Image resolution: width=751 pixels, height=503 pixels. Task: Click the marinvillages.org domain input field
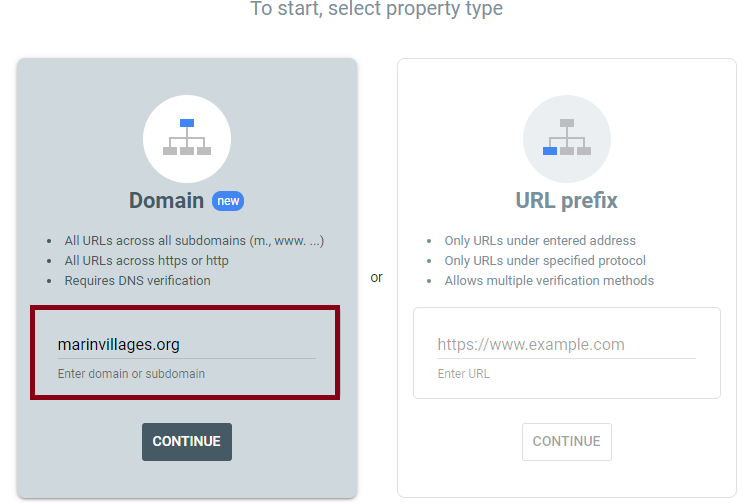click(186, 345)
